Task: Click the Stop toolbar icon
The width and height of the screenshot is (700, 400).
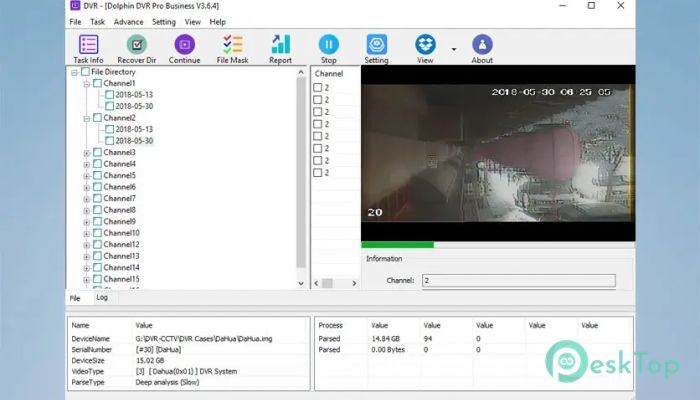Action: (x=329, y=49)
